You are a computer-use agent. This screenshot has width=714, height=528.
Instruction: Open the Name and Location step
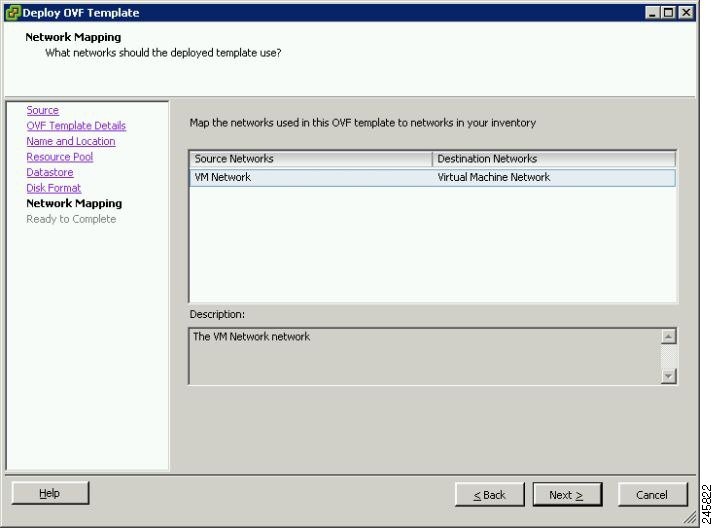coord(71,141)
